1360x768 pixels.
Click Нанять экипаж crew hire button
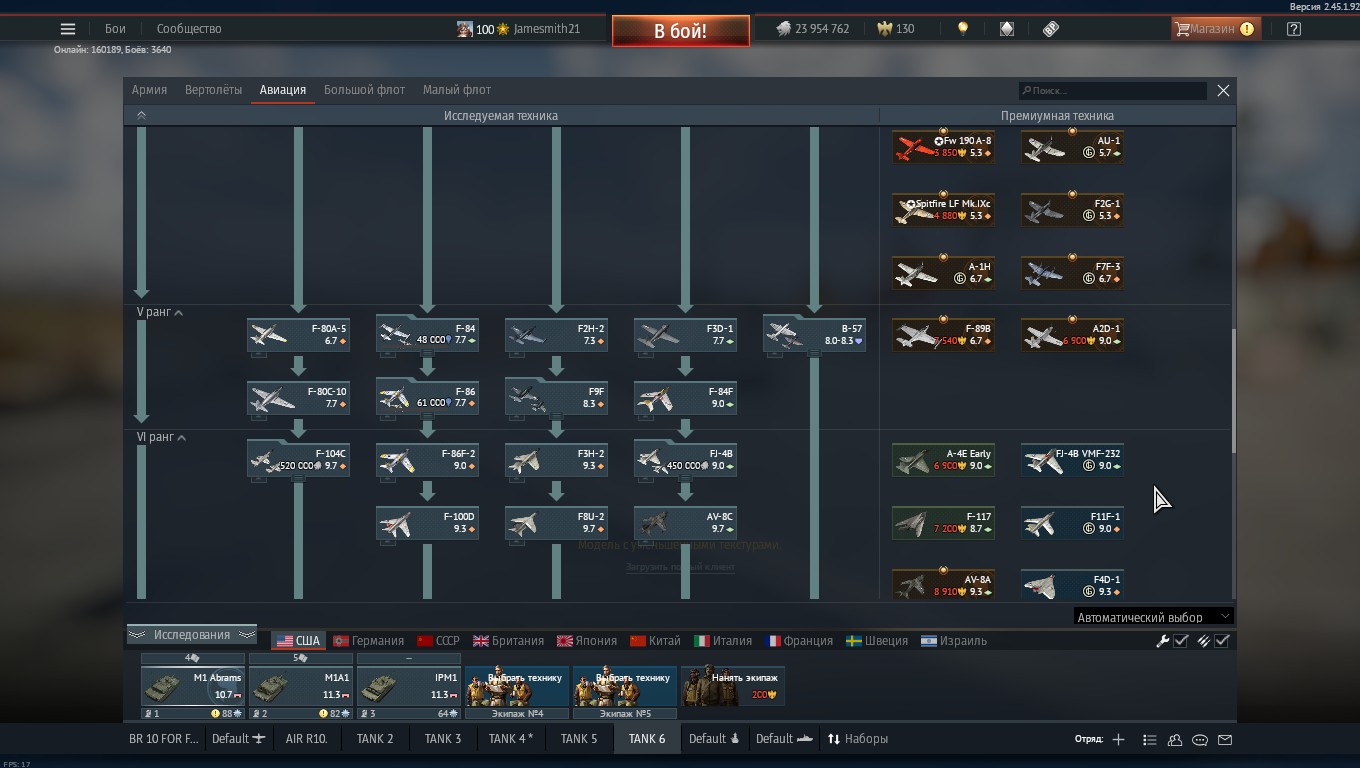pos(733,686)
